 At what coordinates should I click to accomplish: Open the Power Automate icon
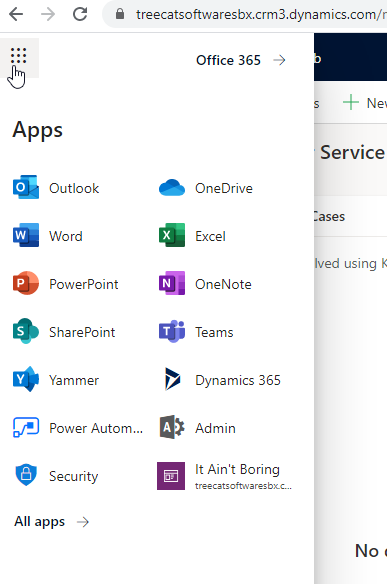(26, 427)
